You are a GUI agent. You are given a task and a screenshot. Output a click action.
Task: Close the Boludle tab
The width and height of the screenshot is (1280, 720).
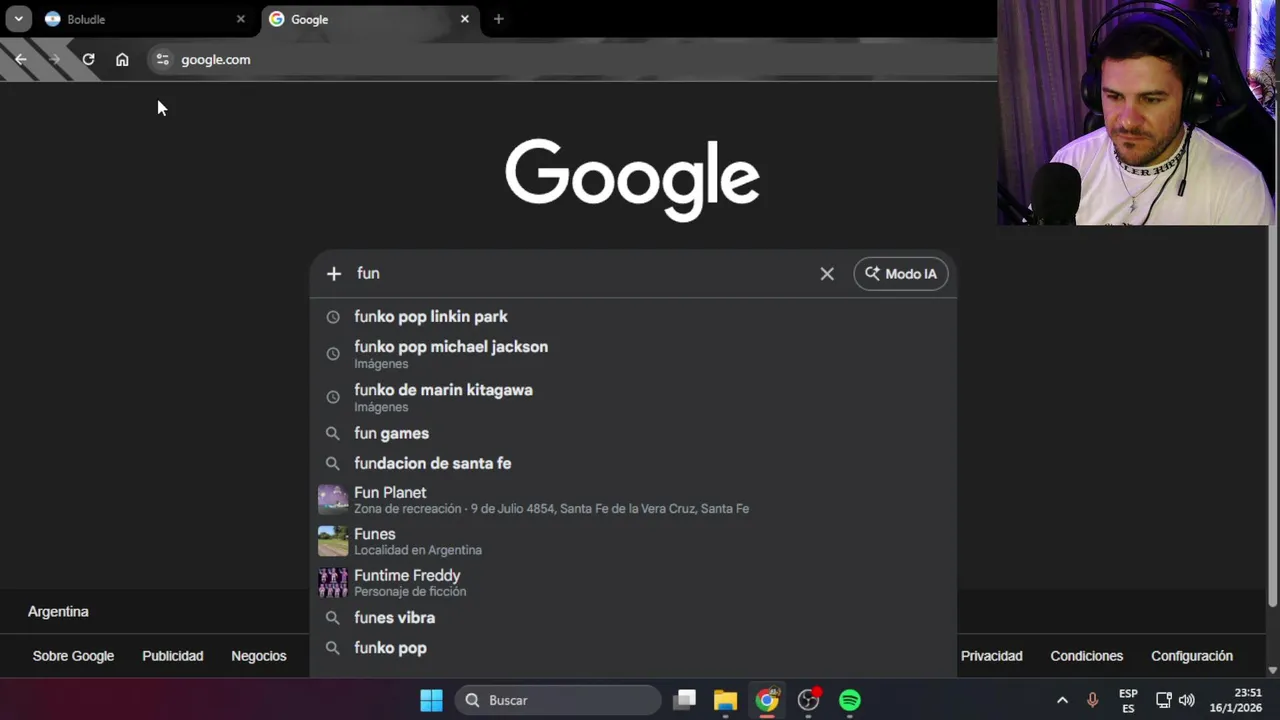(x=240, y=19)
